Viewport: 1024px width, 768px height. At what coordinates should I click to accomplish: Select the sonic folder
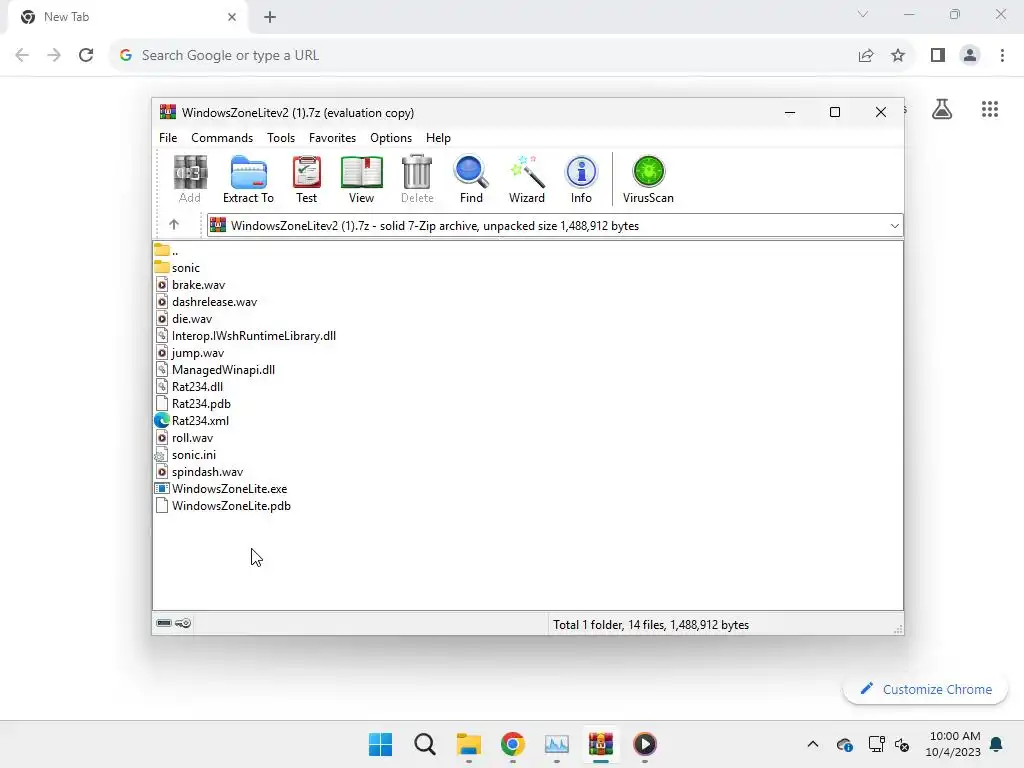pos(178,268)
